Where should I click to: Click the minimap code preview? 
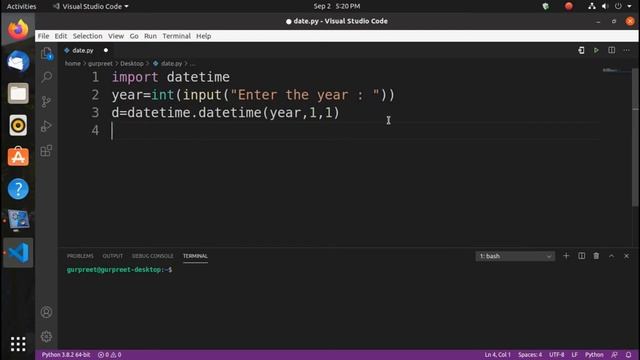coord(611,71)
